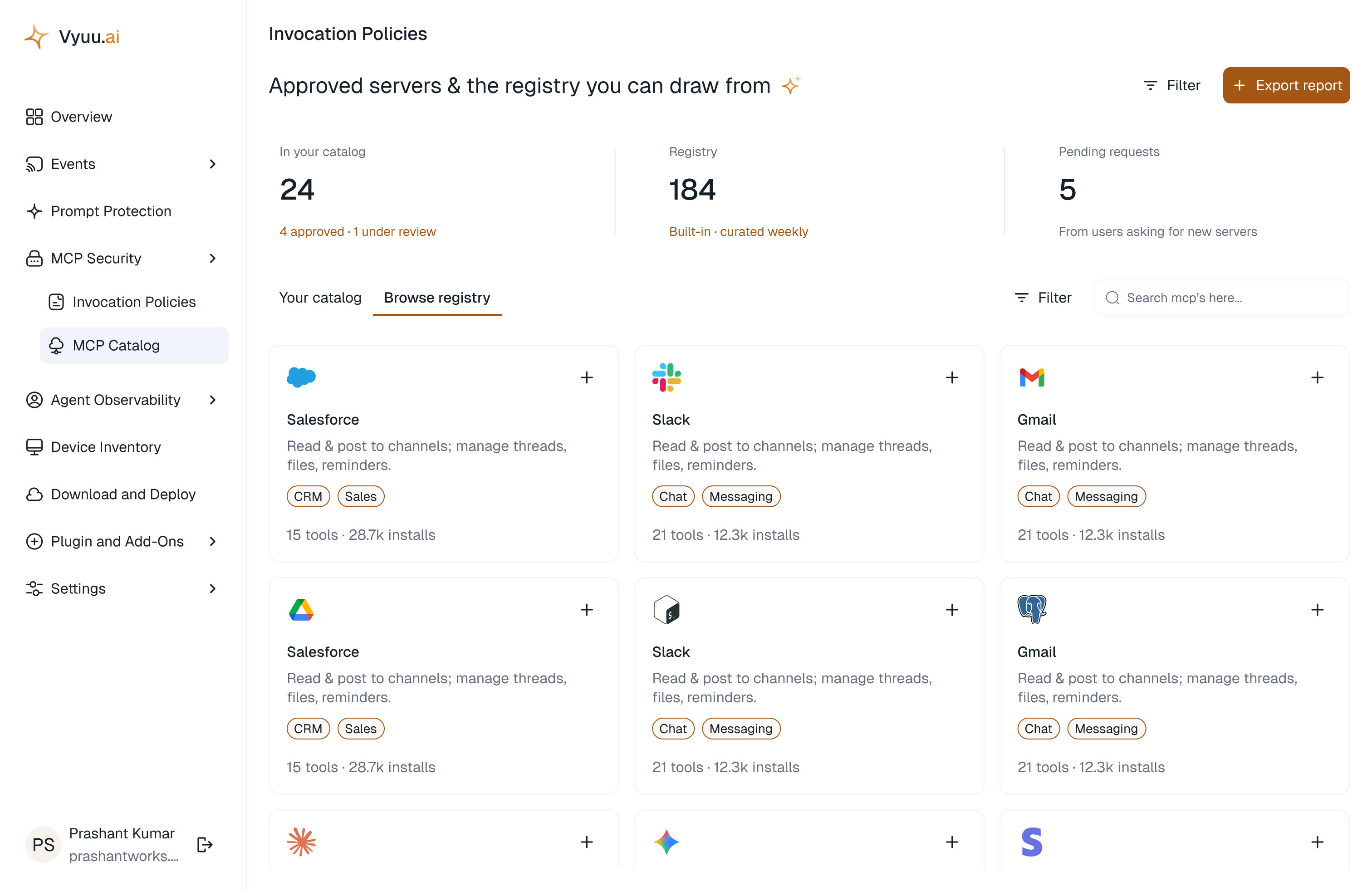Expand the Events submenu chevron
Image resolution: width=1372 pixels, height=891 pixels.
point(212,164)
